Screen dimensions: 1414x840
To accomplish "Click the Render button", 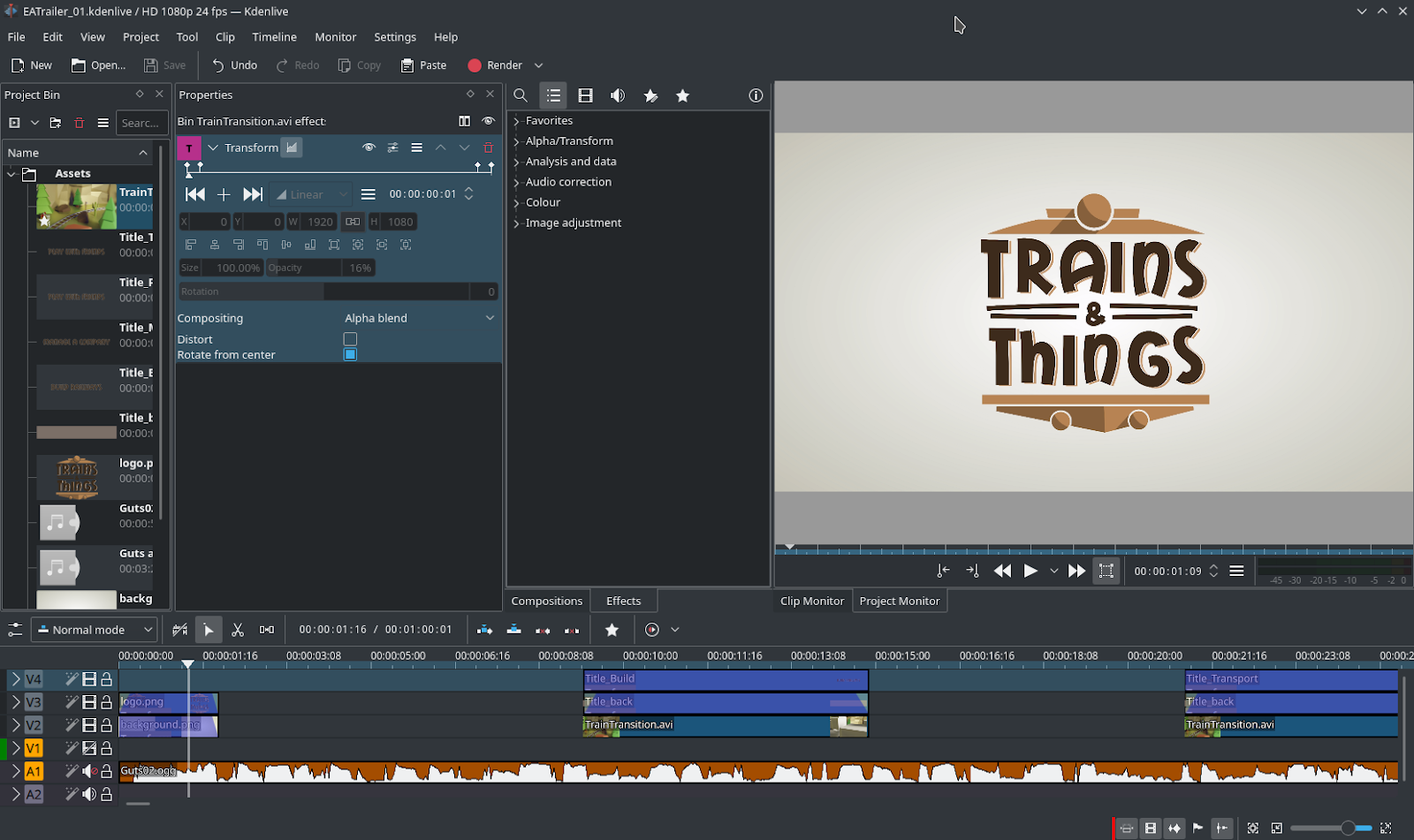I will tap(495, 65).
